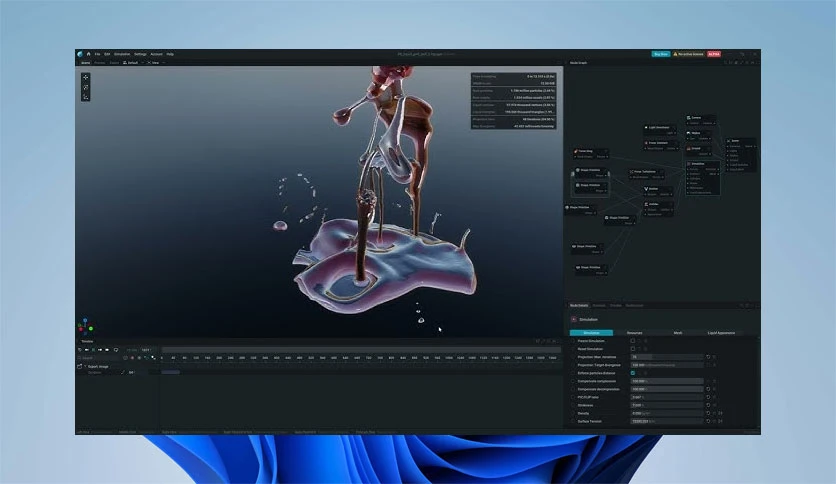Click the application logo icon

(80, 54)
